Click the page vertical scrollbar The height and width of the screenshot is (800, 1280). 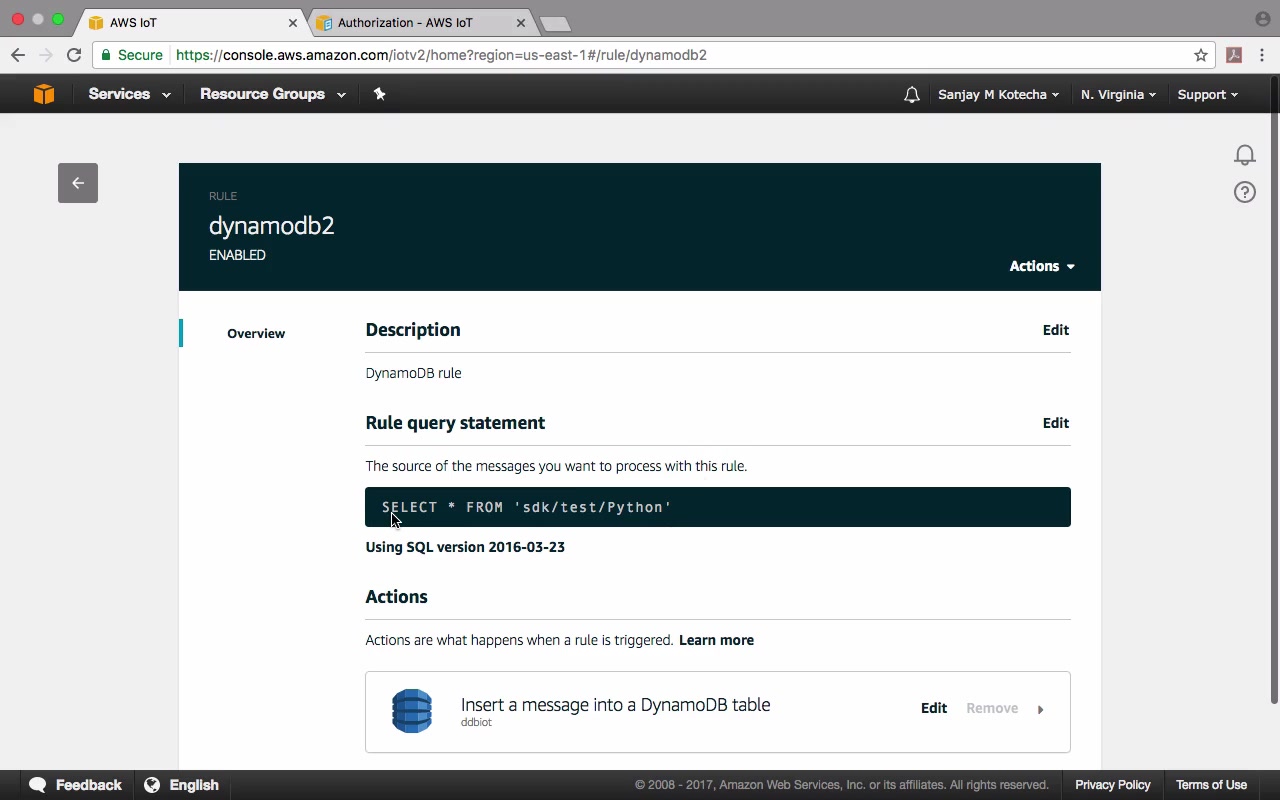1274,390
